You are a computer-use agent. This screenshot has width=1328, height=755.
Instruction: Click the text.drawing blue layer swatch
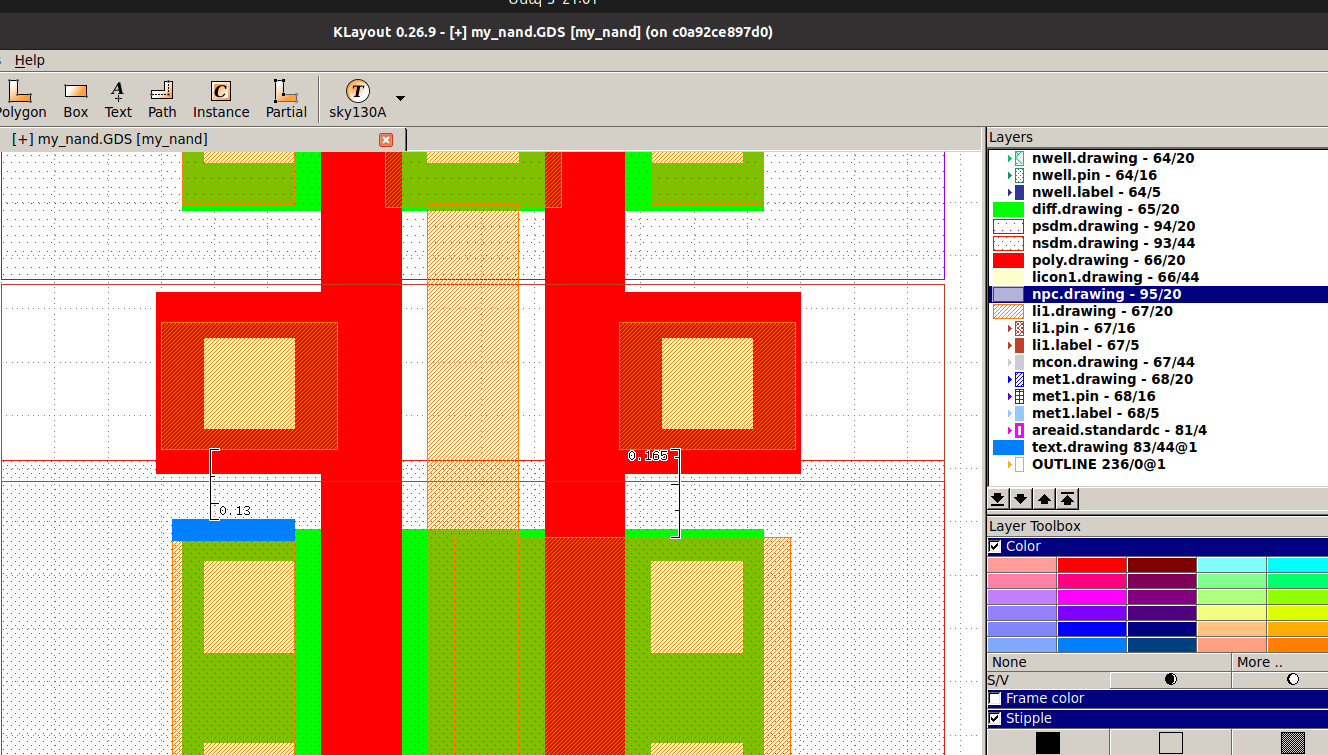coord(1008,447)
